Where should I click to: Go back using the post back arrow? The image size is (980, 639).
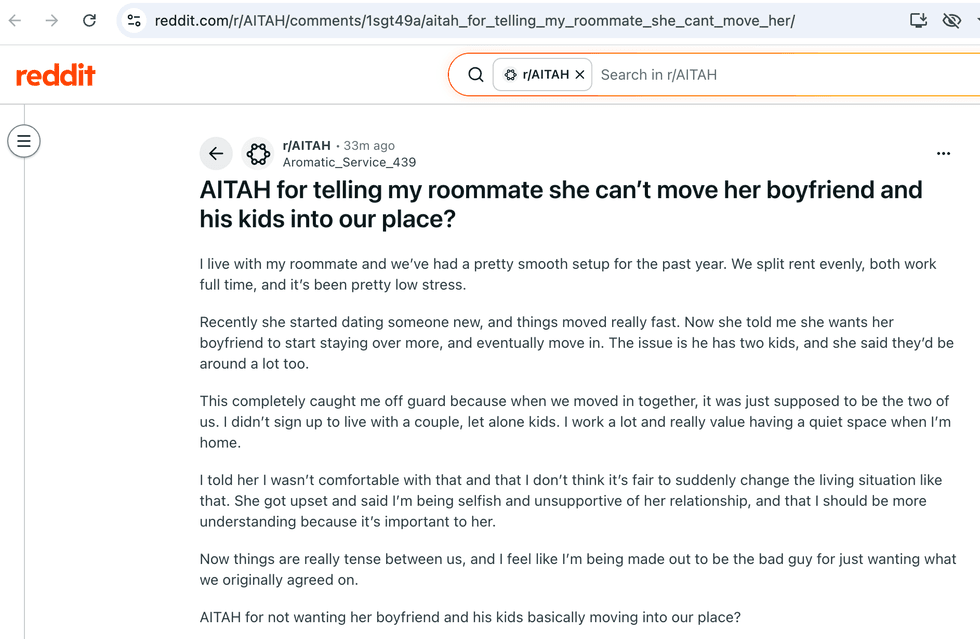point(216,153)
